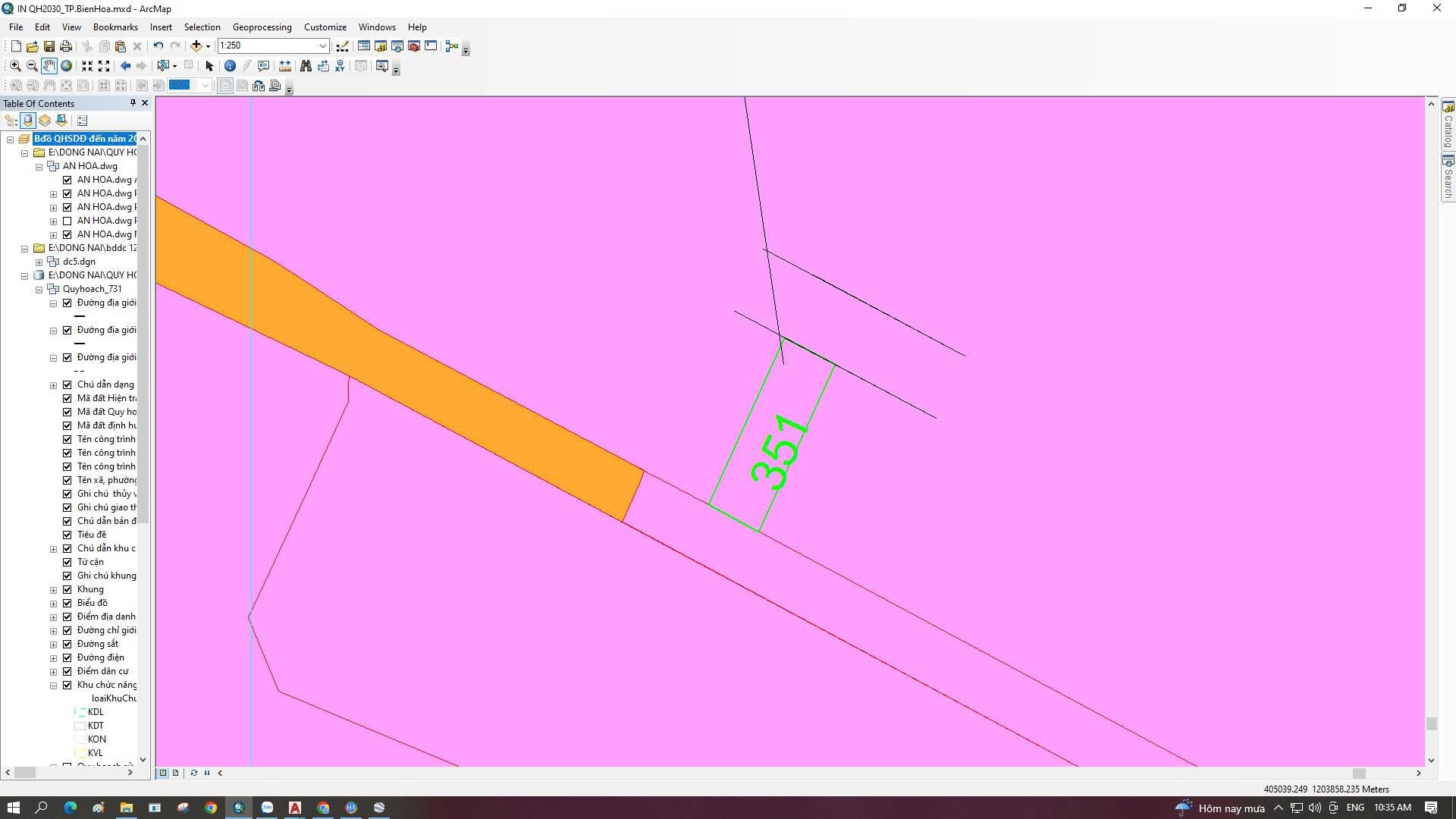Select the KDL legend color swatch

pyautogui.click(x=80, y=712)
